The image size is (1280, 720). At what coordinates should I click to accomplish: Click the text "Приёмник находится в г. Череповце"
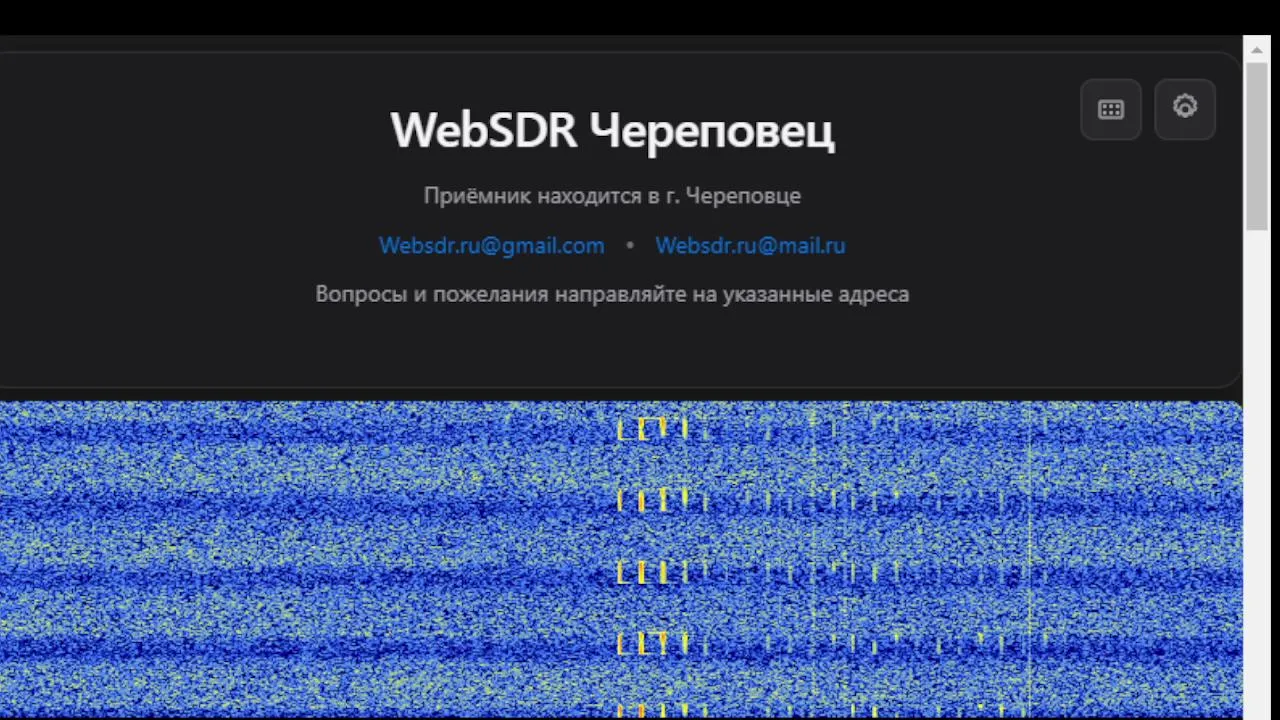612,196
